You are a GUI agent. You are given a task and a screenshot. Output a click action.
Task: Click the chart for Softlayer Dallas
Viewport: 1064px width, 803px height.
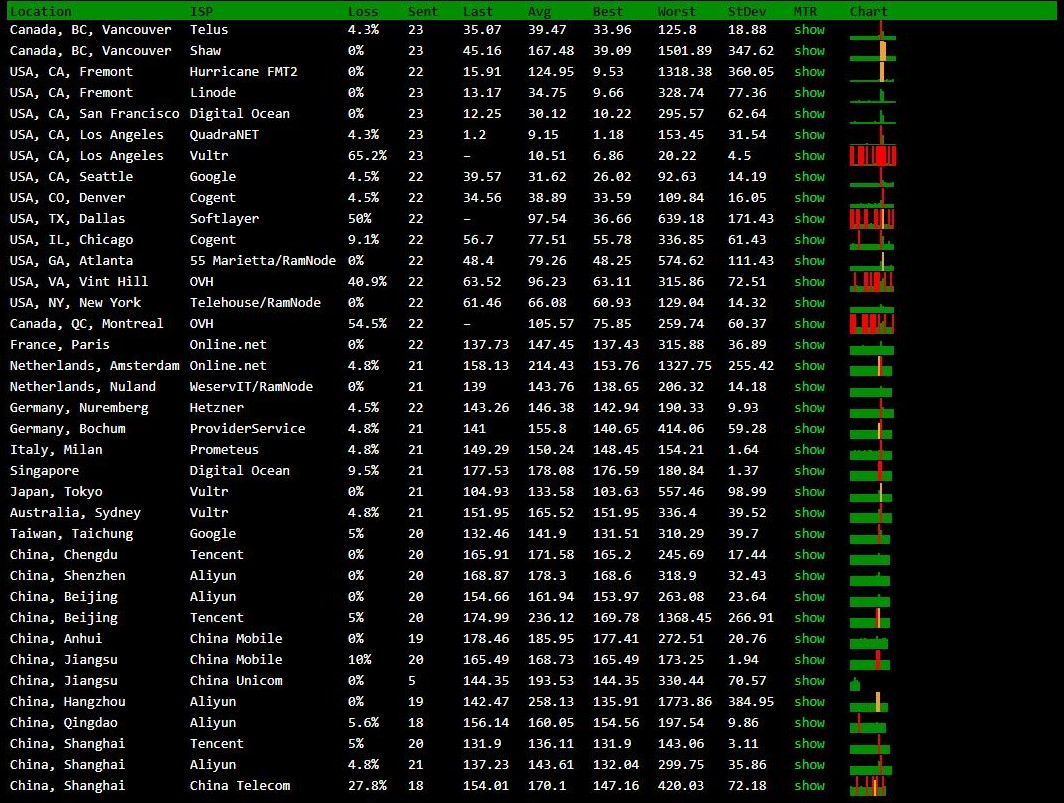pos(872,219)
